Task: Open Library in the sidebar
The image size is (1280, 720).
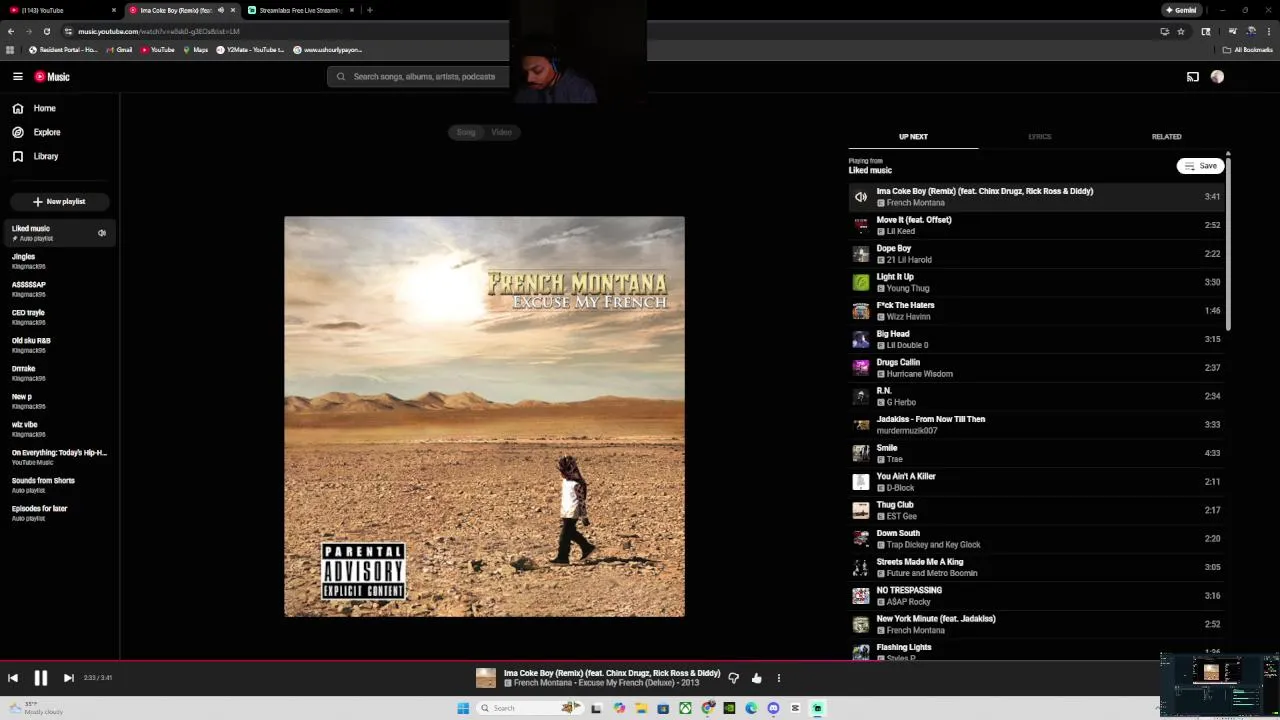Action: pyautogui.click(x=36, y=156)
